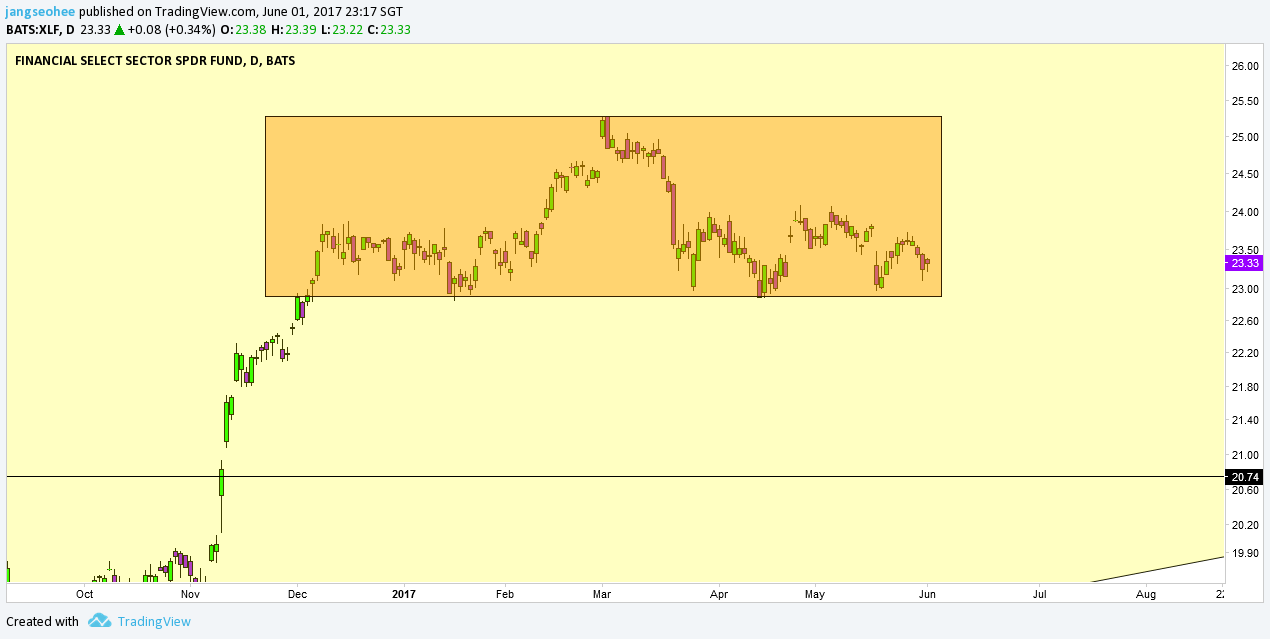Click the 24.50 price axis label
The height and width of the screenshot is (639, 1270).
click(1245, 174)
